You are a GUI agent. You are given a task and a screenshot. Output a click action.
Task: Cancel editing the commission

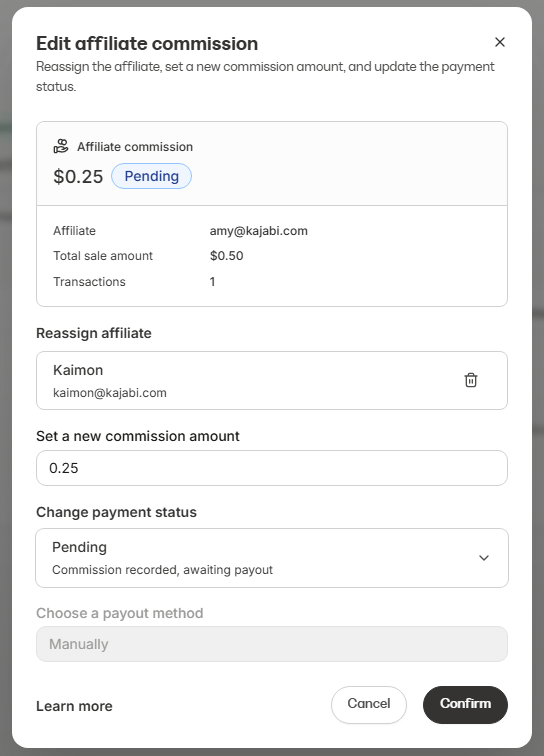tap(369, 704)
